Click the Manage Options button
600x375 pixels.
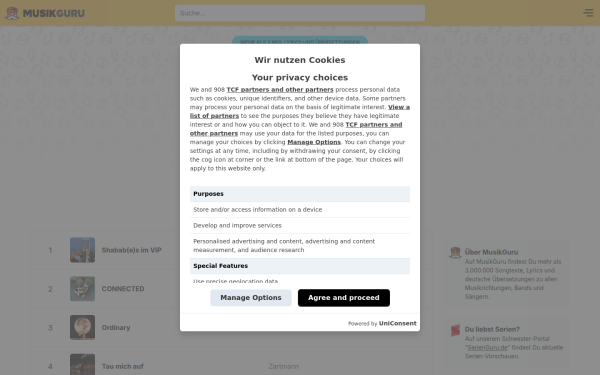[251, 298]
